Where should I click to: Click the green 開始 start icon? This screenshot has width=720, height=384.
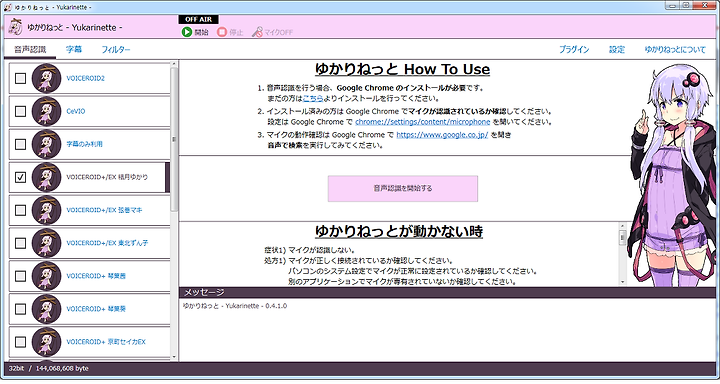point(186,32)
